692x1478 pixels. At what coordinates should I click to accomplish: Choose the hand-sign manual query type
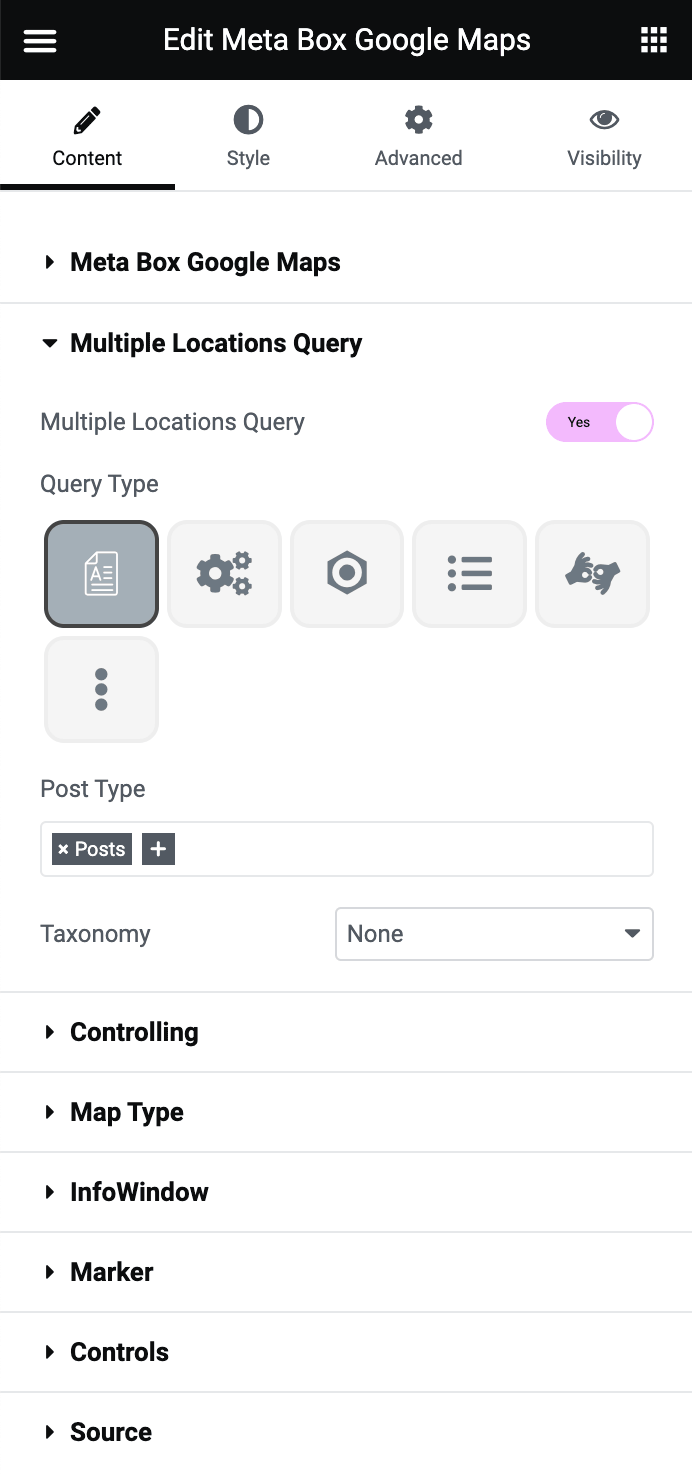pyautogui.click(x=592, y=573)
